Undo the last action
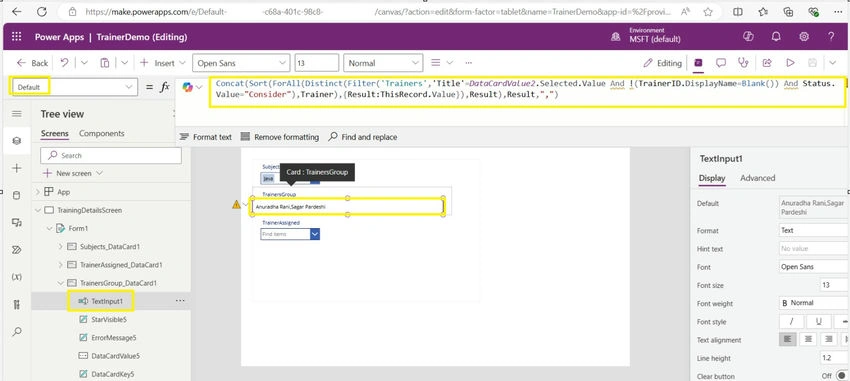The height and width of the screenshot is (381, 850). coord(65,63)
